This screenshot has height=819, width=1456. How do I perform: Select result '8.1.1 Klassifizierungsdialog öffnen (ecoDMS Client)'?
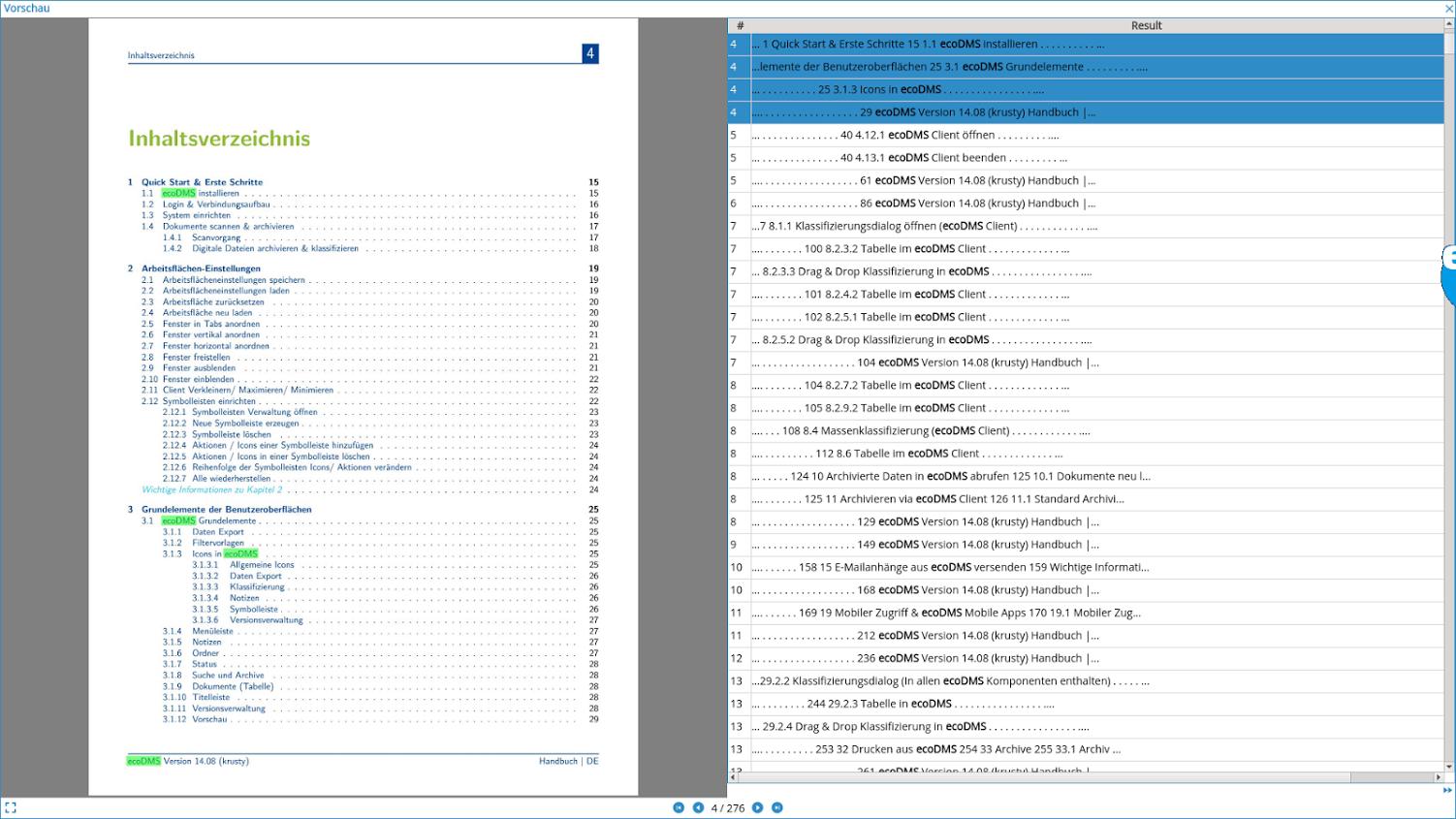(x=1086, y=226)
